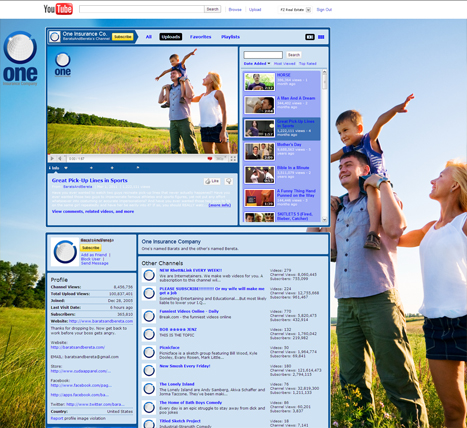Click channel icon next to The Lonely Island
467x428 pixels.
click(149, 389)
